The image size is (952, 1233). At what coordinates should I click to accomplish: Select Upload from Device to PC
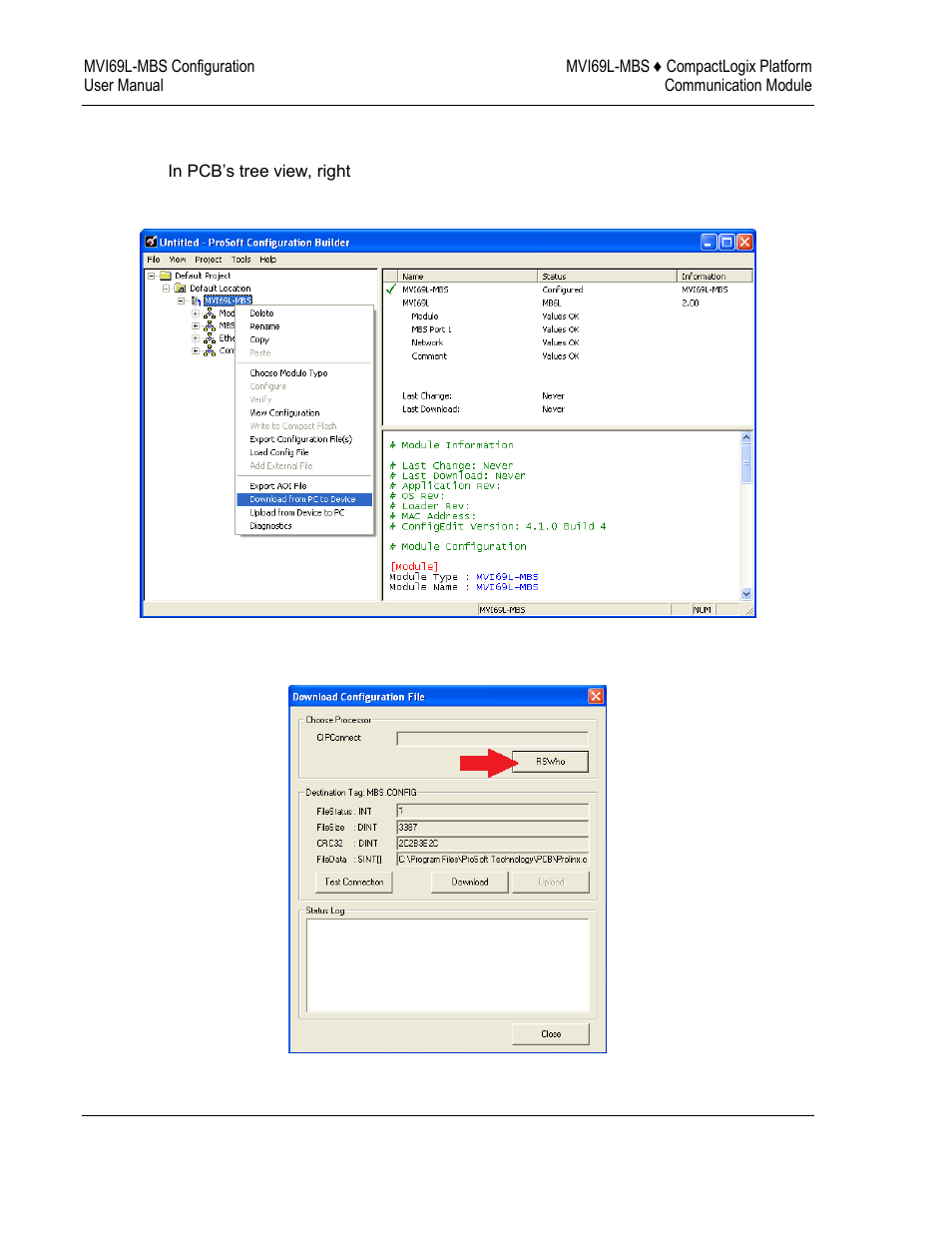(303, 512)
